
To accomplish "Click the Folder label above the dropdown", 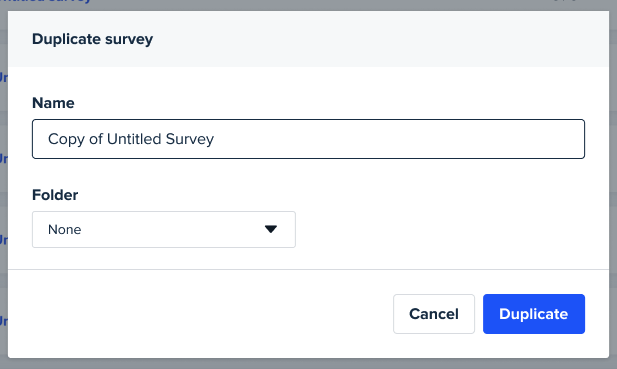I will tap(55, 195).
